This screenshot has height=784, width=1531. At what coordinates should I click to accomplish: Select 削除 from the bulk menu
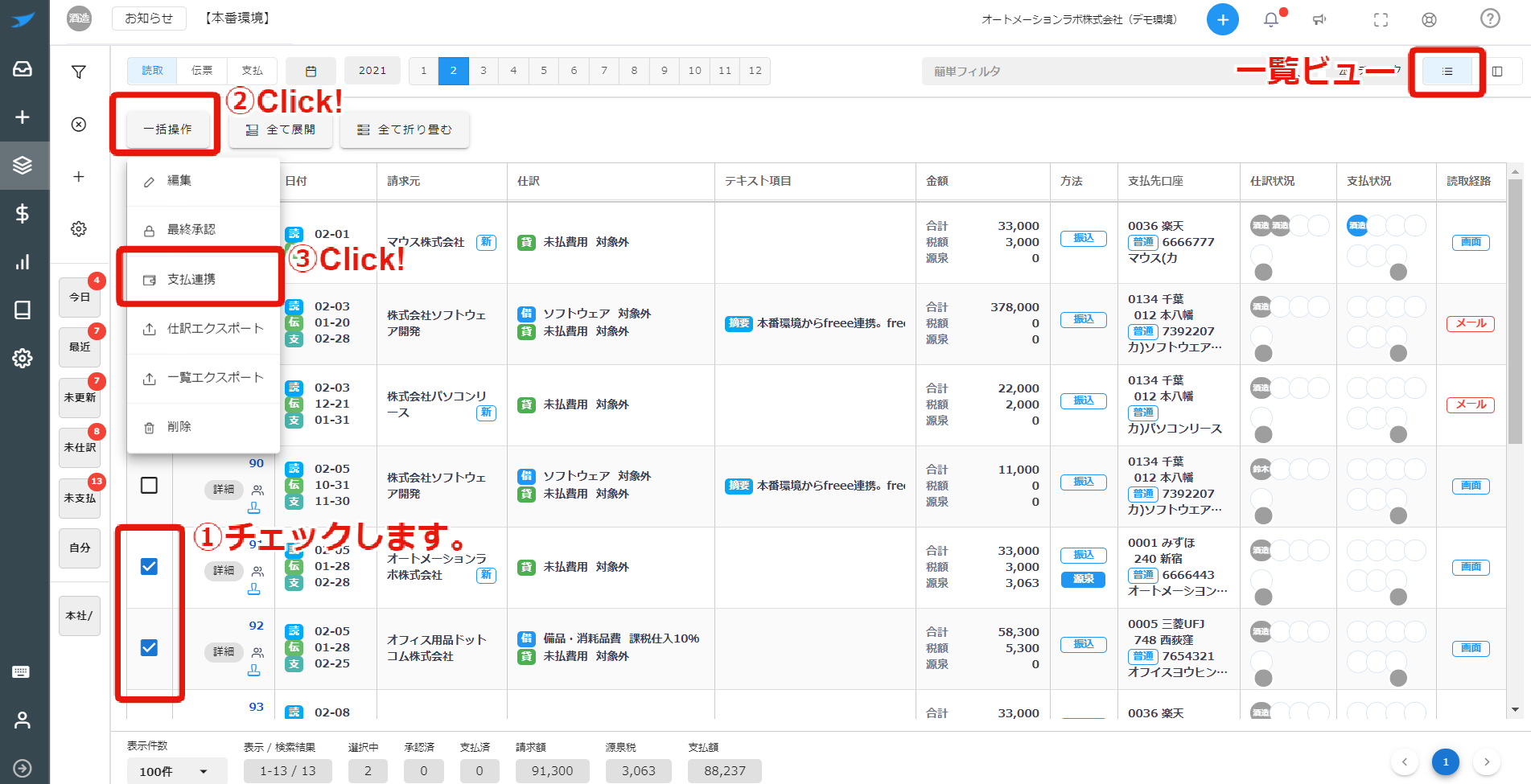(x=204, y=427)
